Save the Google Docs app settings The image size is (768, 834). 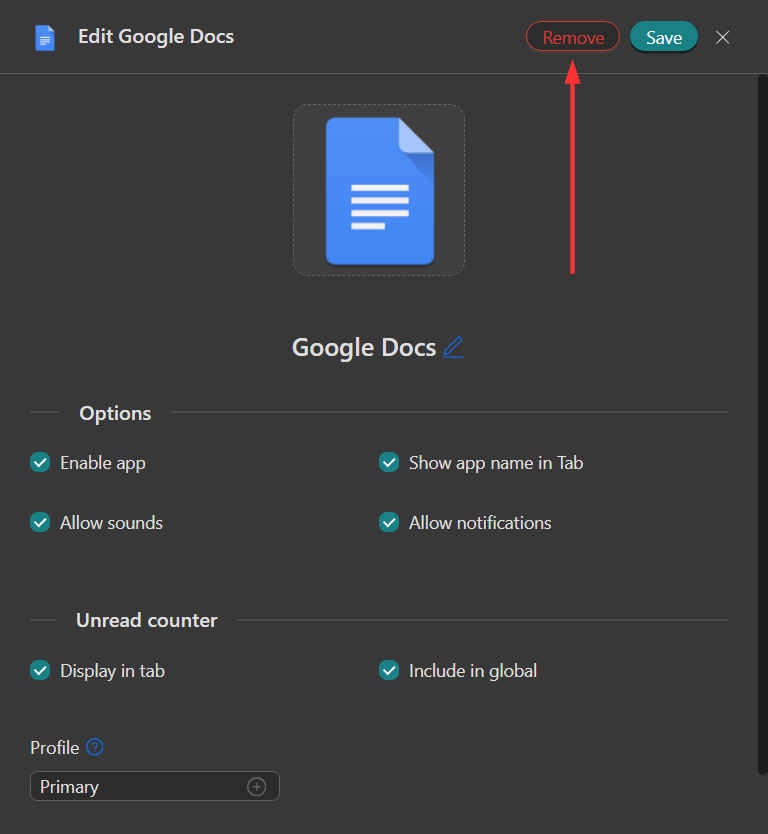[x=664, y=37]
